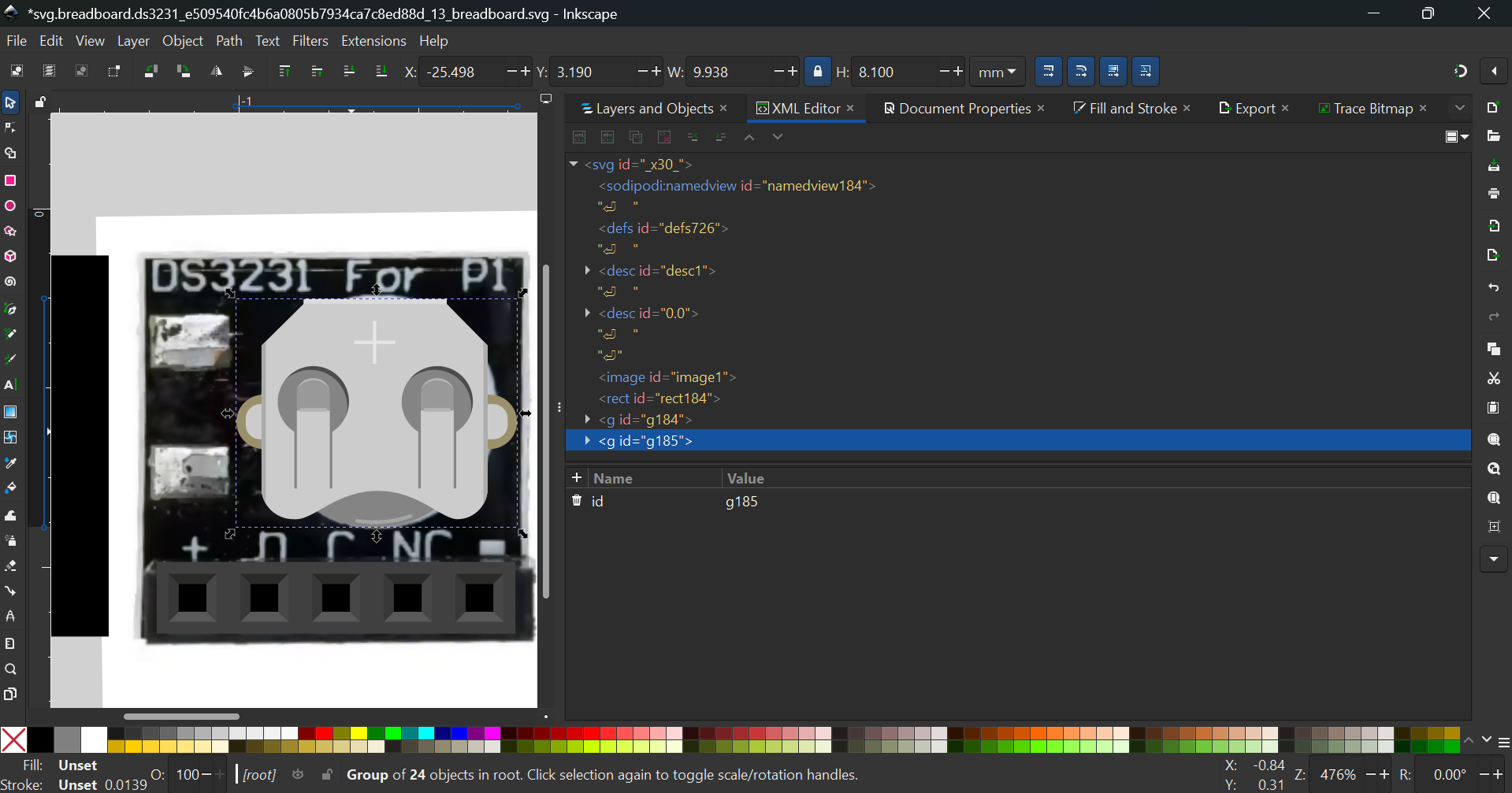Close the Trace Bitmap tab

[1423, 108]
